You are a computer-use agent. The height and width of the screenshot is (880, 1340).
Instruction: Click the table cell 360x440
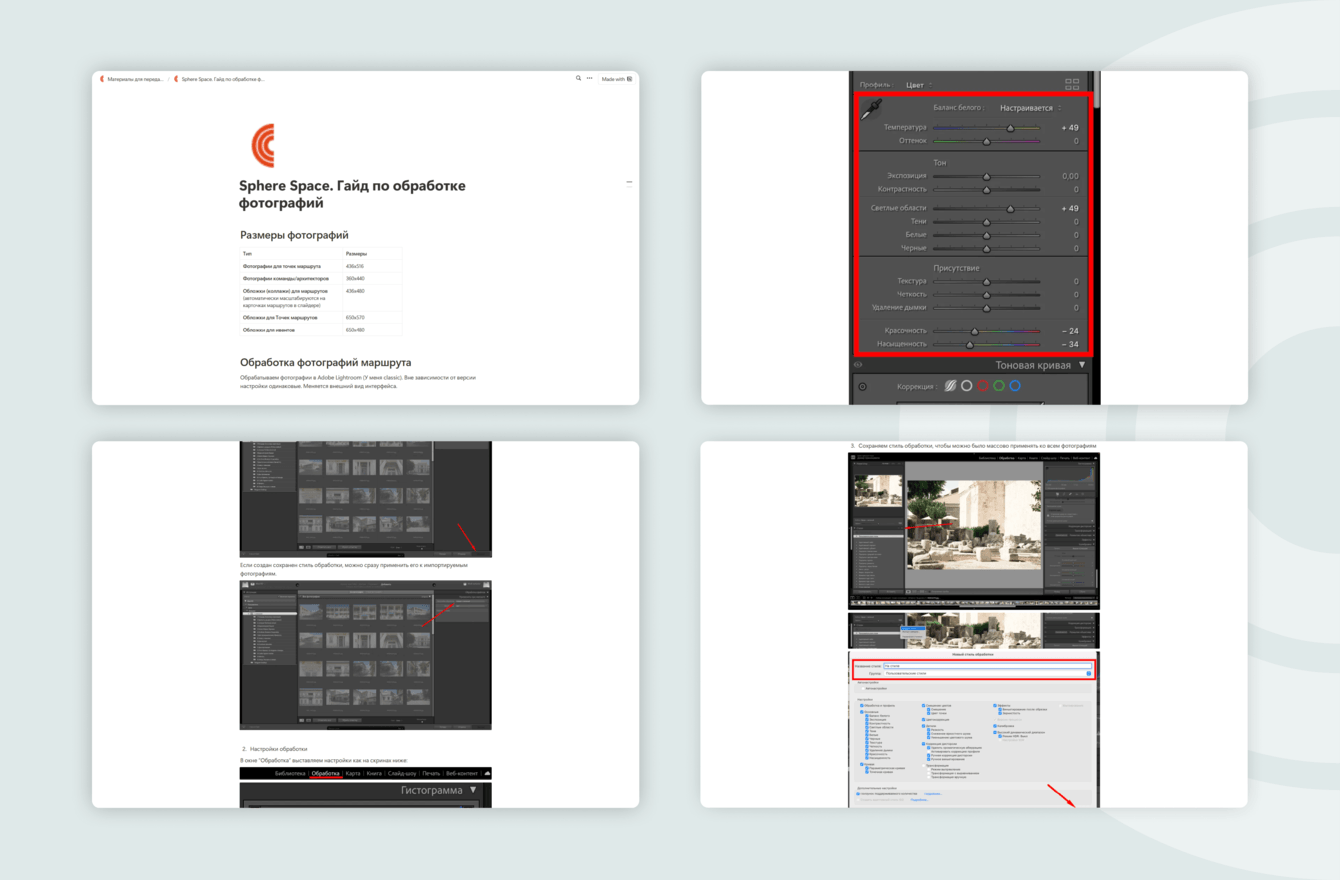coord(372,279)
